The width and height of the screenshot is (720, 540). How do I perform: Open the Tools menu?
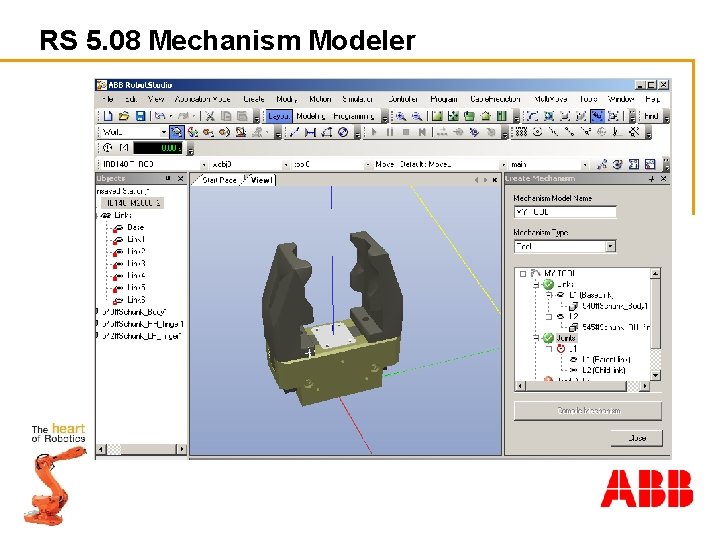(x=588, y=99)
